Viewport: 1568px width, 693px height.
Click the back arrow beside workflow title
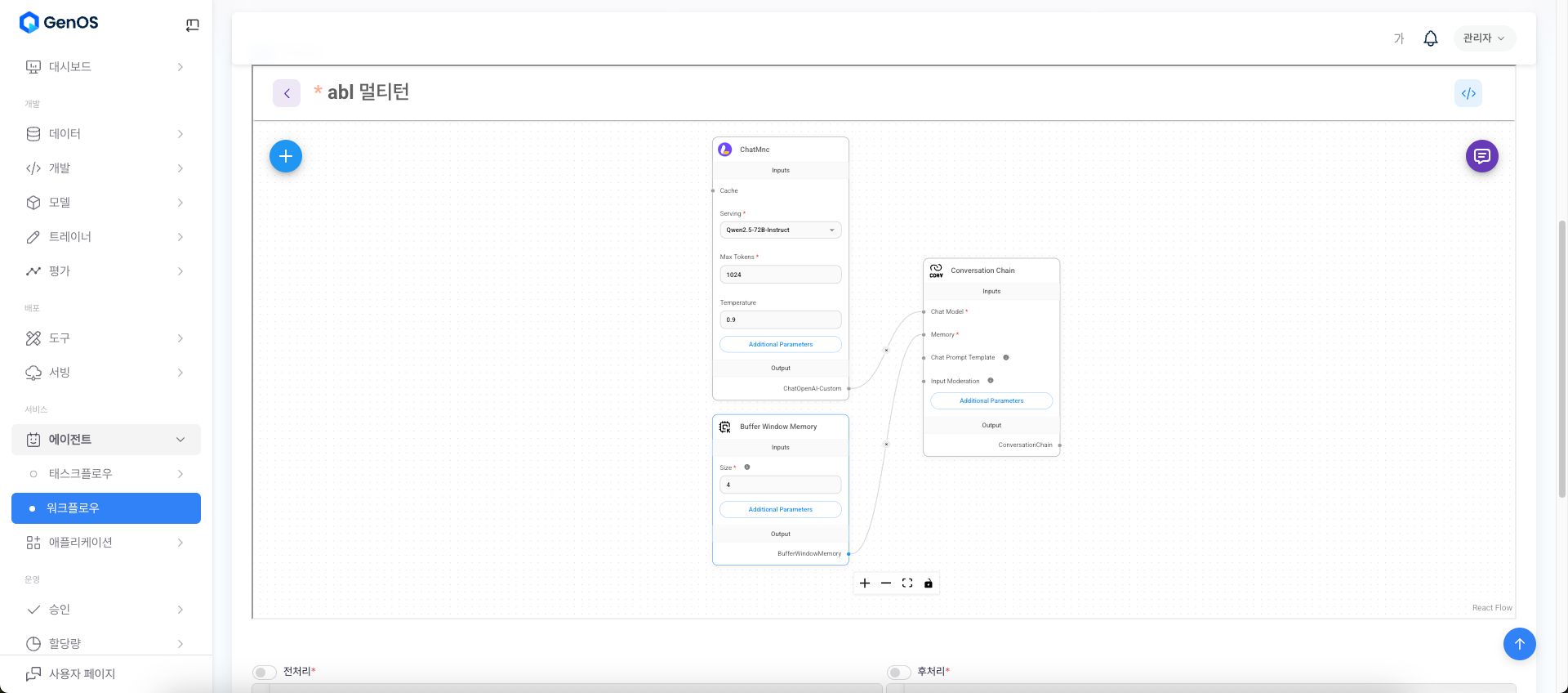tap(287, 93)
